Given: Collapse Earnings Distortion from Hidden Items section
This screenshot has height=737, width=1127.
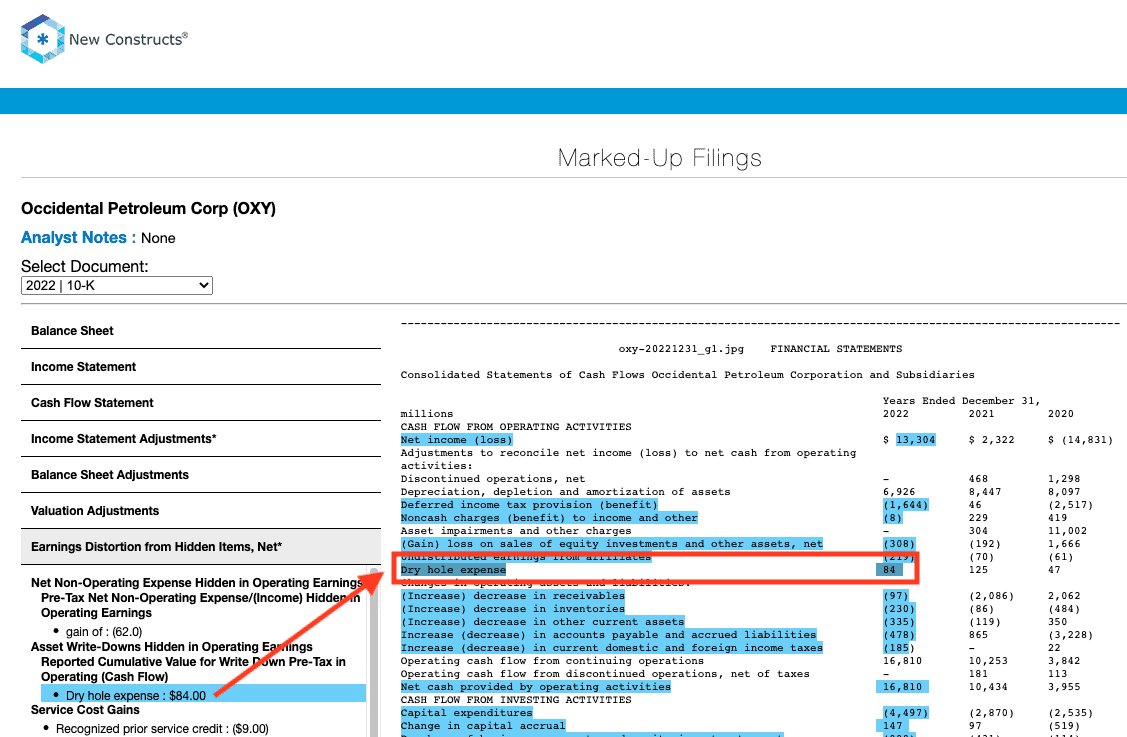Looking at the screenshot, I should [201, 546].
